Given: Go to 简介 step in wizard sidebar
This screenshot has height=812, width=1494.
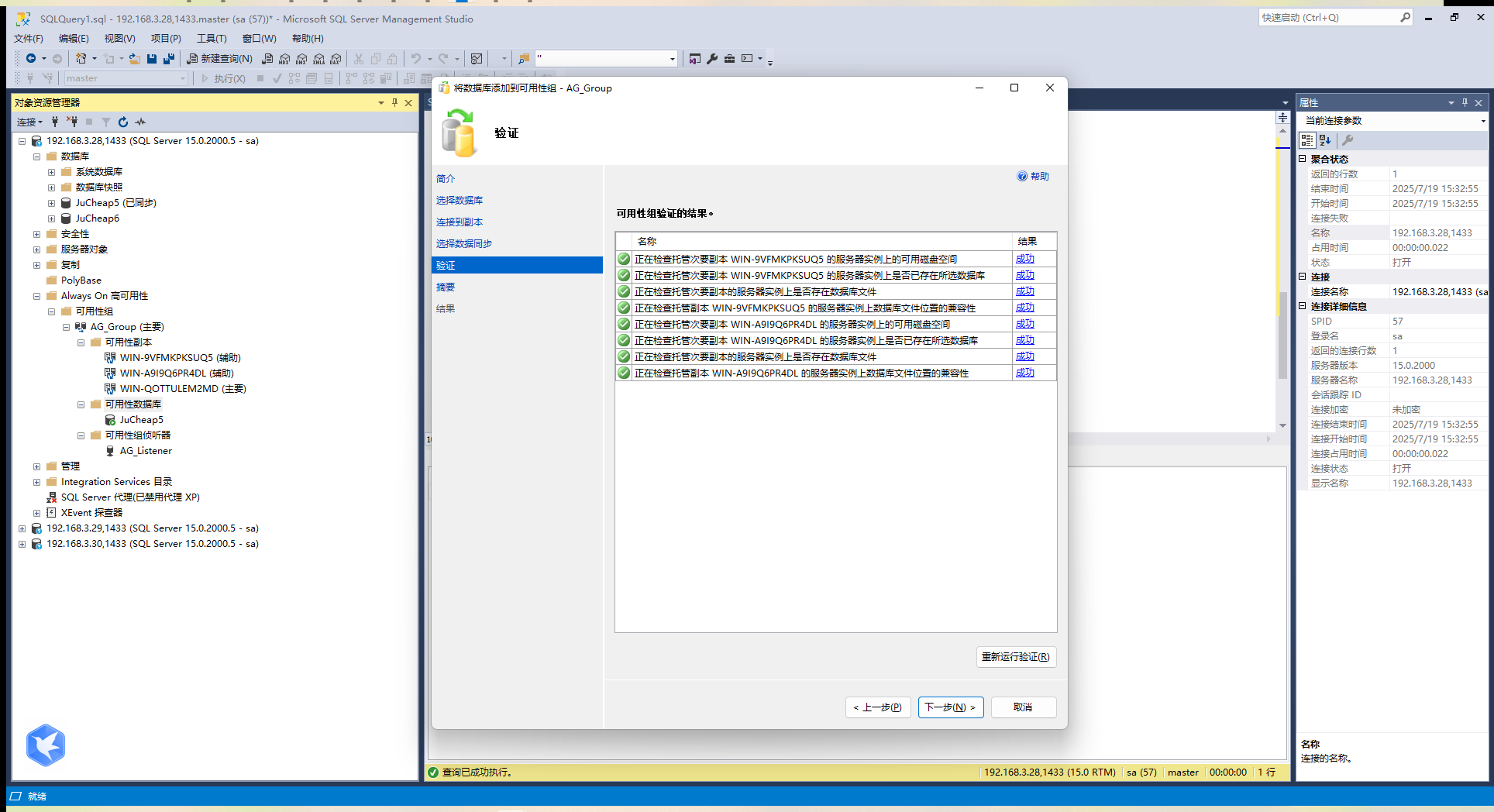Looking at the screenshot, I should click(x=446, y=178).
